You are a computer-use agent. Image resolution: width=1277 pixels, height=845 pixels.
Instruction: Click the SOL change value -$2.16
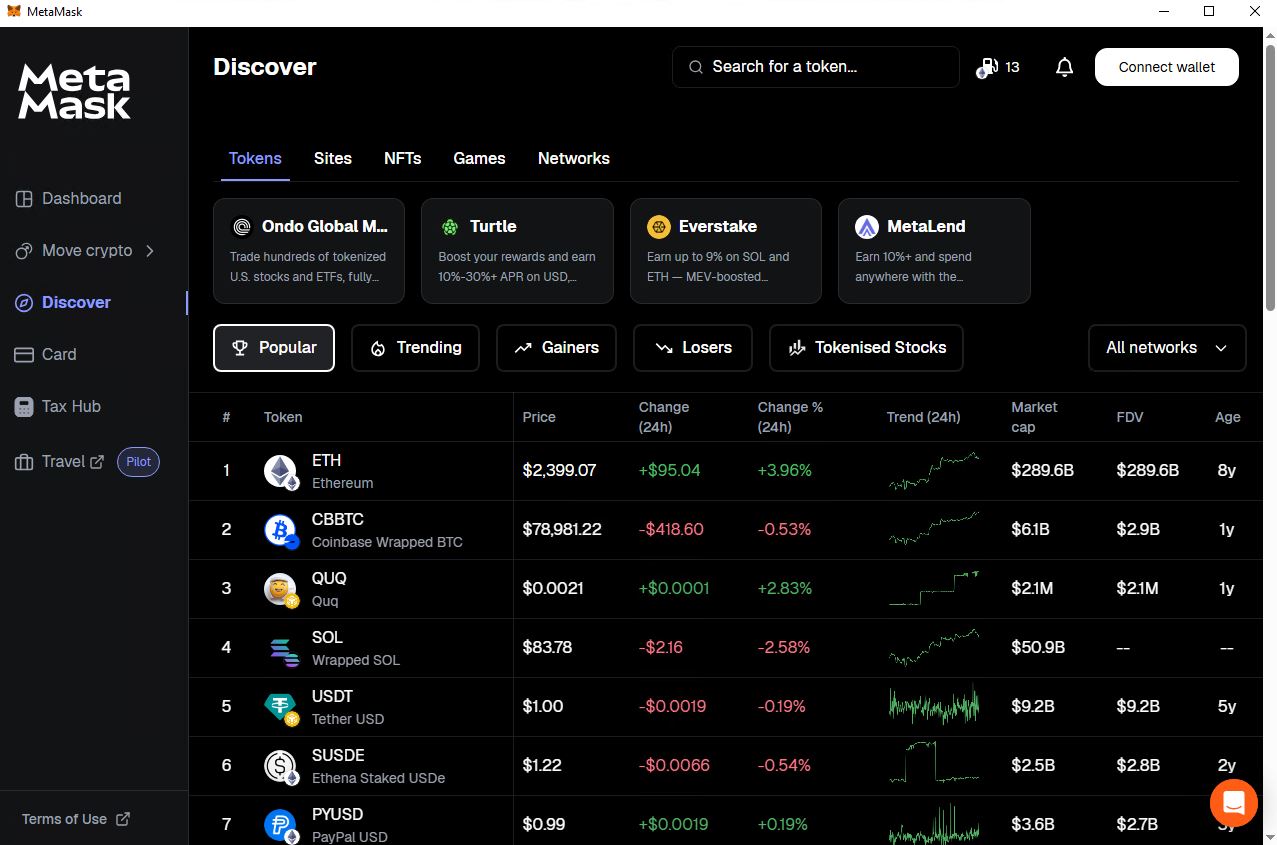click(661, 647)
